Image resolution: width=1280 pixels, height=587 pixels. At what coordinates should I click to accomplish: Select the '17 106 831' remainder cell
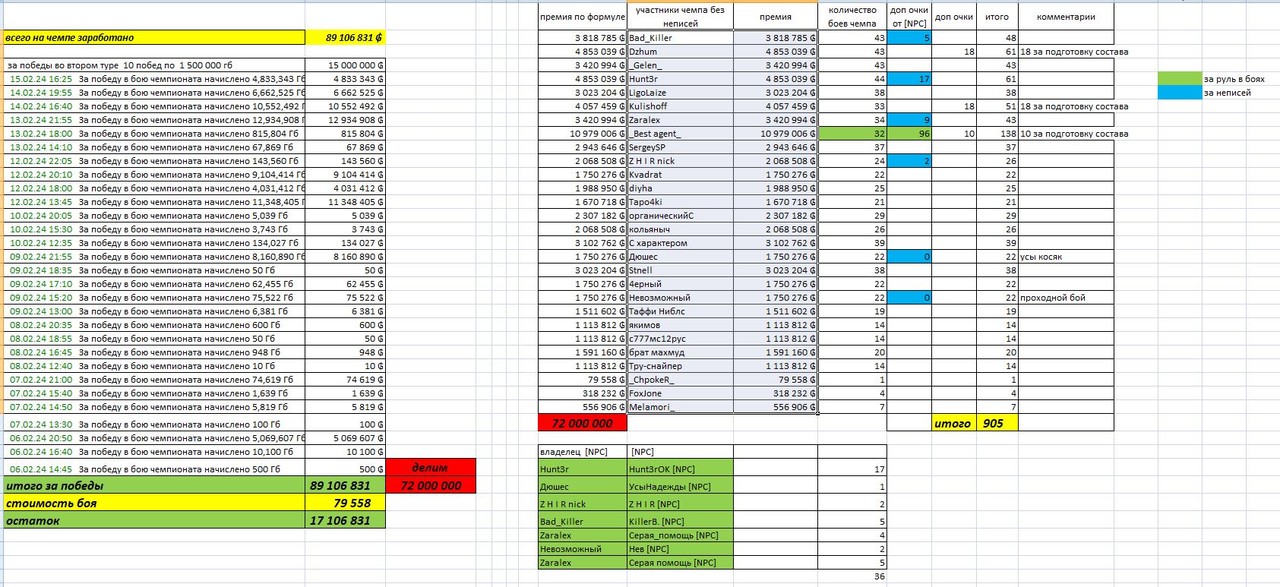(x=345, y=520)
